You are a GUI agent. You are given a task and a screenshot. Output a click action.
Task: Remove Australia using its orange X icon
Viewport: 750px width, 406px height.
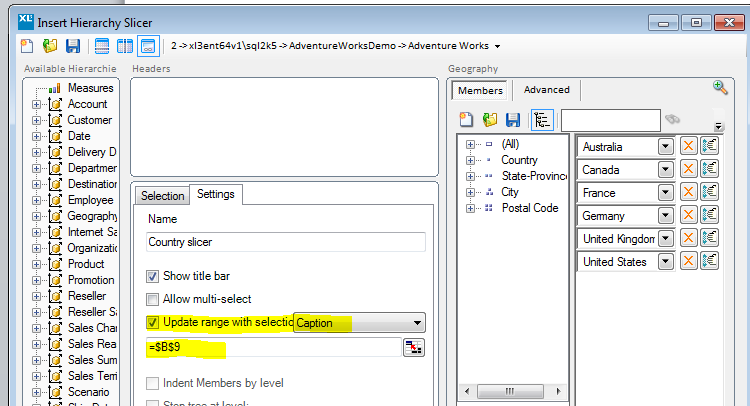click(x=688, y=147)
